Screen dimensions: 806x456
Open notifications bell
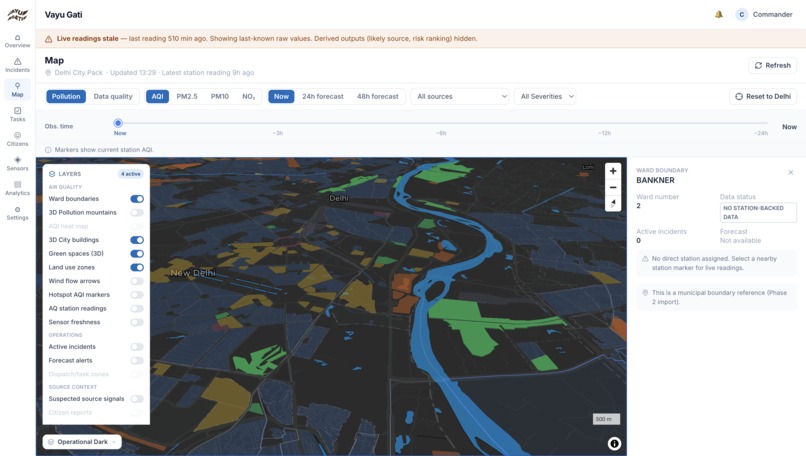719,14
